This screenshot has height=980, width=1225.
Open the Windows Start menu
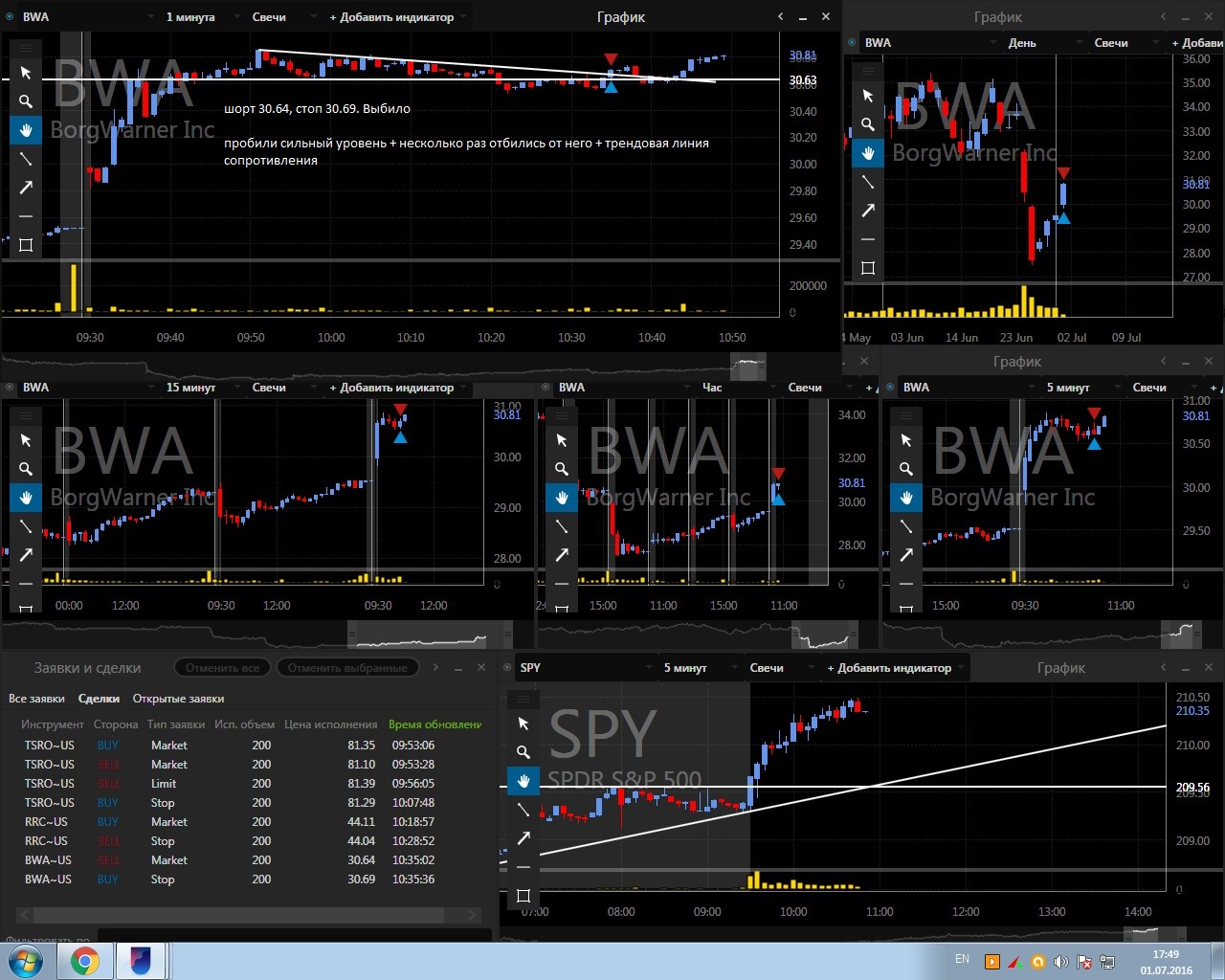click(25, 961)
